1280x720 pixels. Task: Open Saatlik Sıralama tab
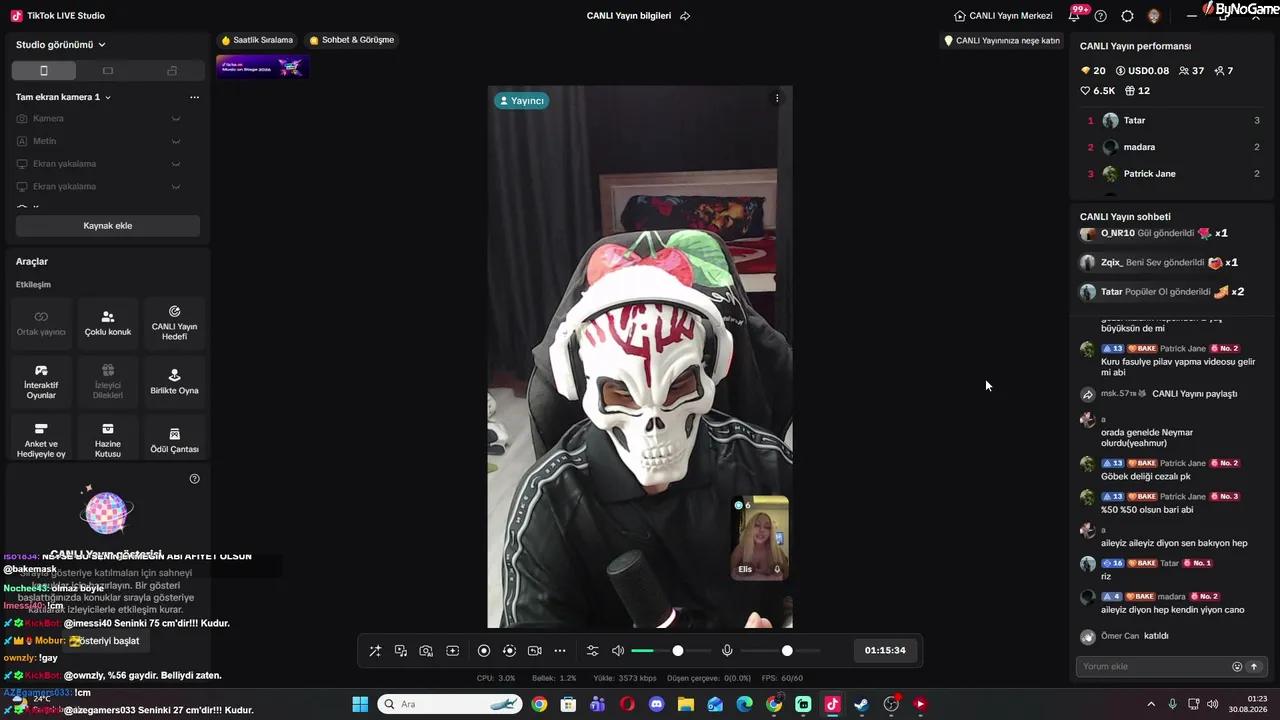[257, 40]
